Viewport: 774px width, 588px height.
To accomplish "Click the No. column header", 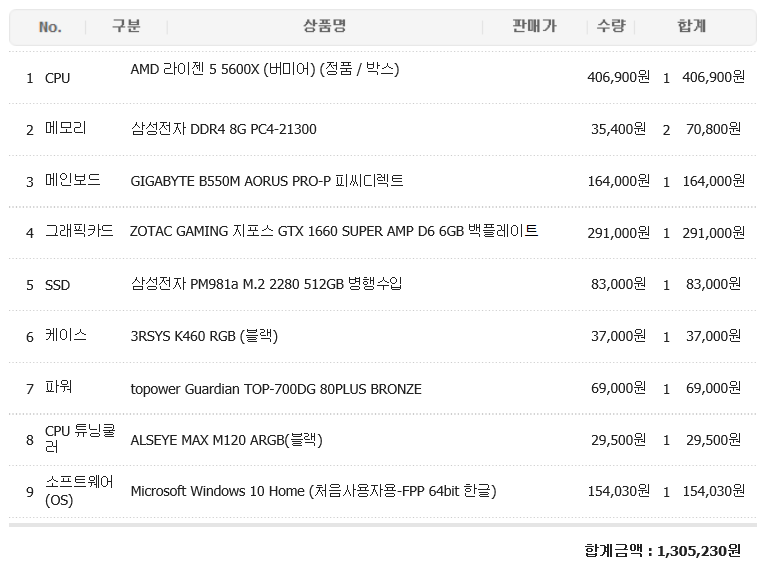I will [x=50, y=27].
